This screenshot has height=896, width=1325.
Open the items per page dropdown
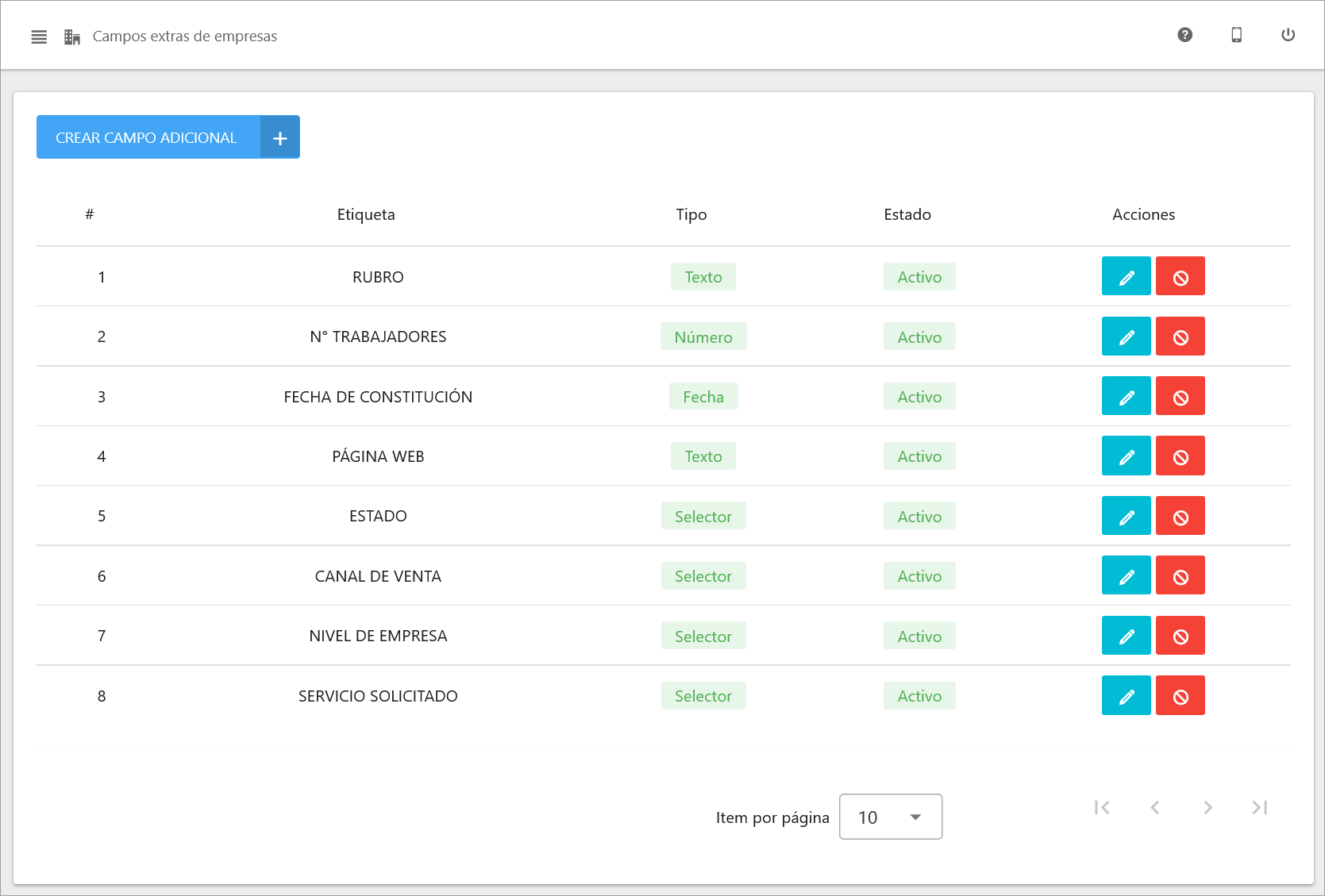pyautogui.click(x=890, y=817)
